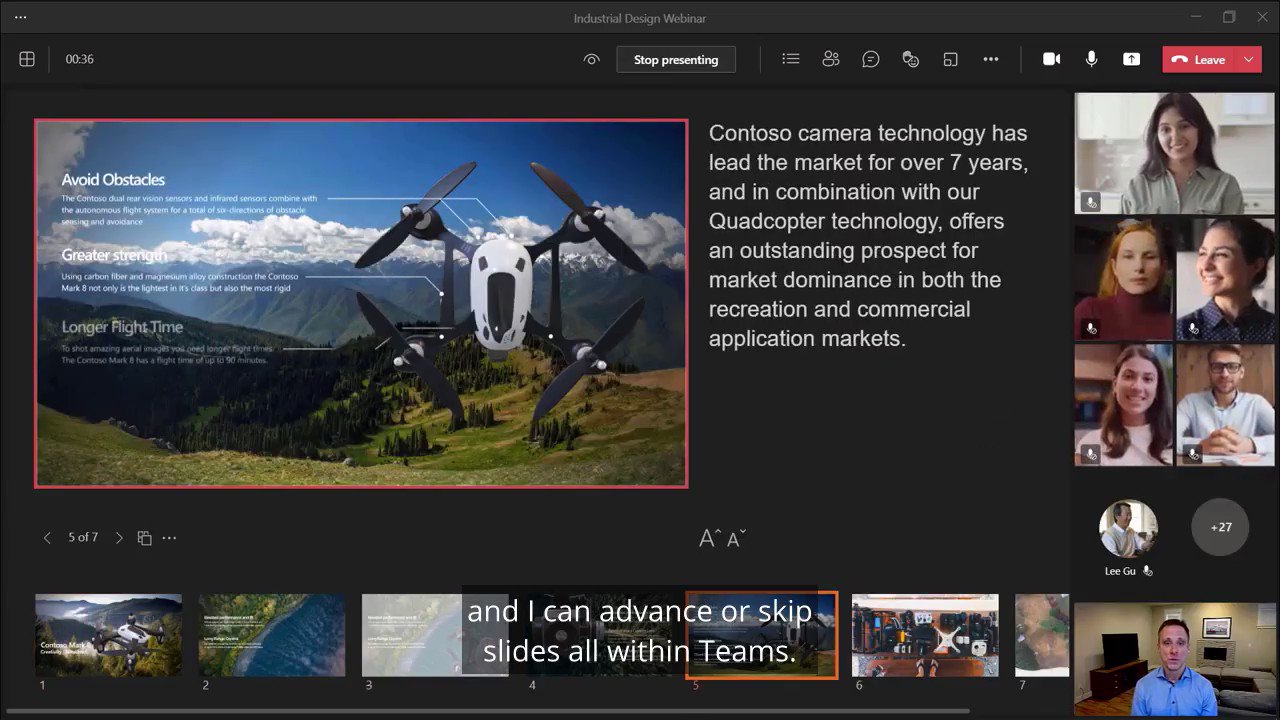Select slide 1 thumbnail, Contoso Mark 8
Screen dimensions: 1280x720
(x=109, y=636)
